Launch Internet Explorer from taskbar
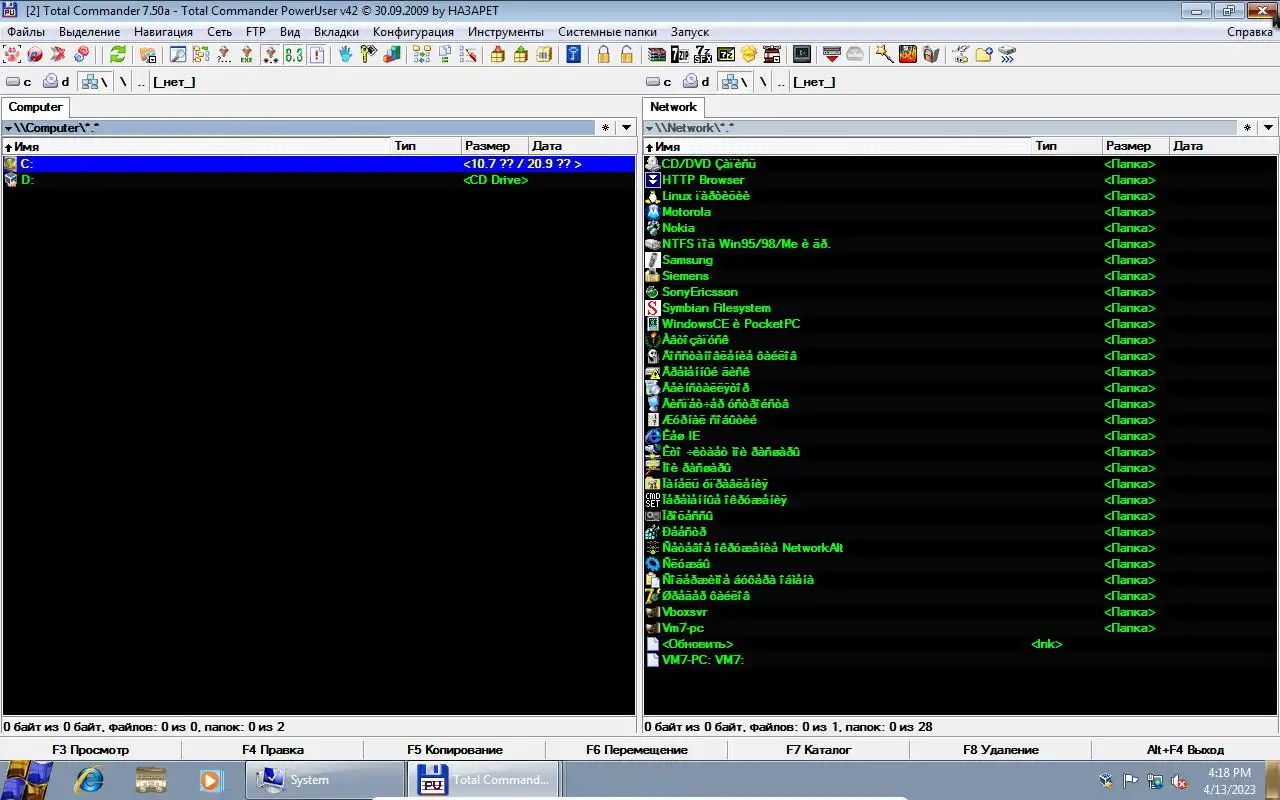 click(90, 780)
